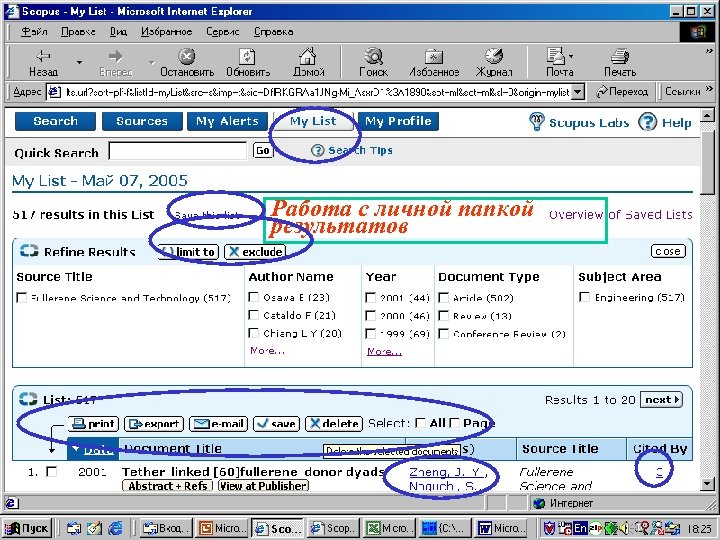The width and height of the screenshot is (720, 540).
Task: Click the print button in list toolbar
Action: click(x=93, y=423)
